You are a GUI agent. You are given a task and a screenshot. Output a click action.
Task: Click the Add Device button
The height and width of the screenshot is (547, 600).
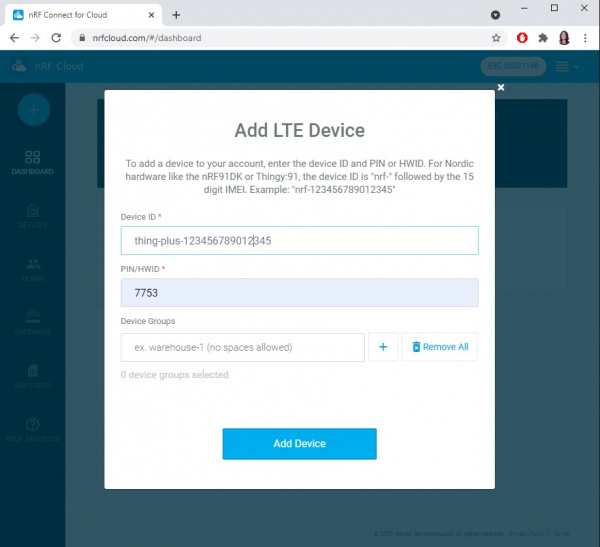click(x=299, y=444)
